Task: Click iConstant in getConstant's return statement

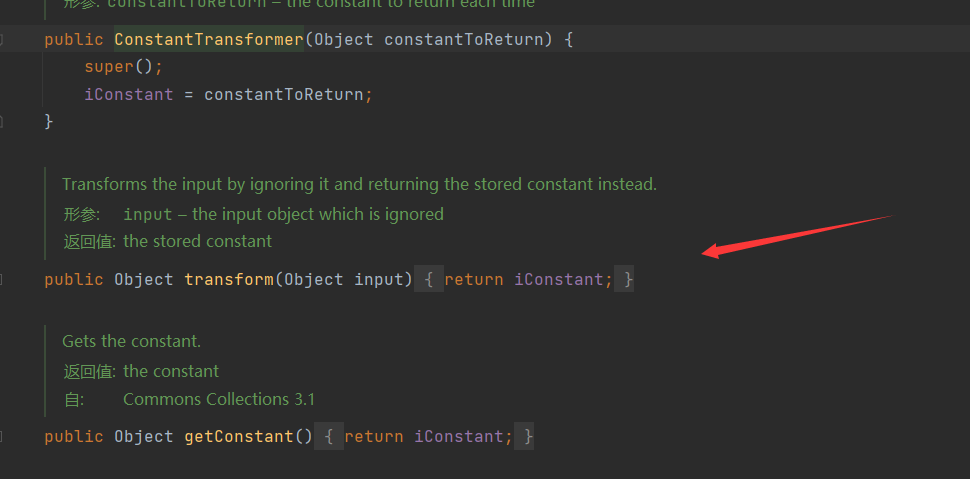Action: [x=459, y=437]
